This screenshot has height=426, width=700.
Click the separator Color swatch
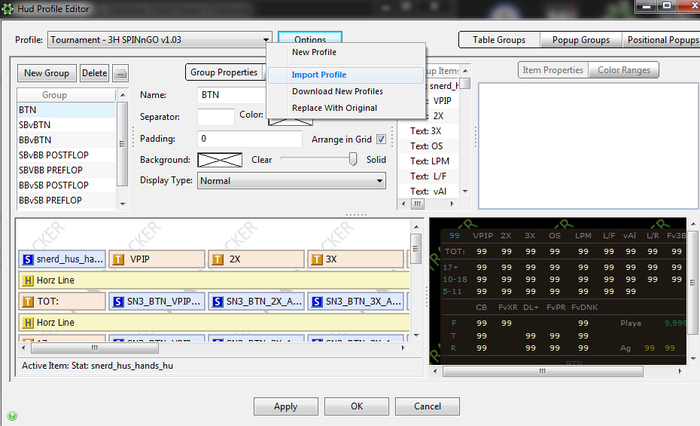click(x=290, y=121)
